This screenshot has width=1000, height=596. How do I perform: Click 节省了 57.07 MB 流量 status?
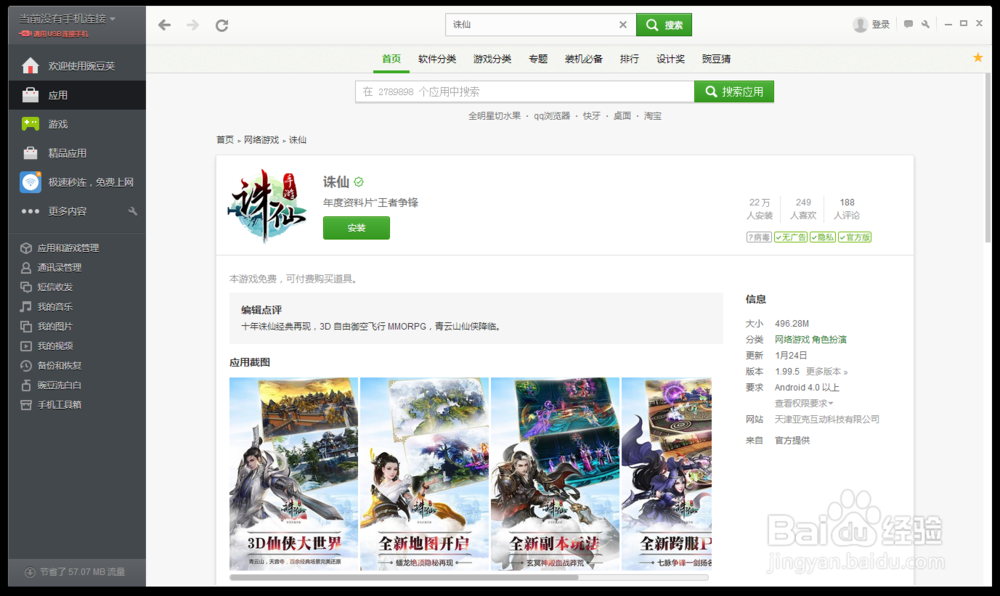[x=75, y=572]
